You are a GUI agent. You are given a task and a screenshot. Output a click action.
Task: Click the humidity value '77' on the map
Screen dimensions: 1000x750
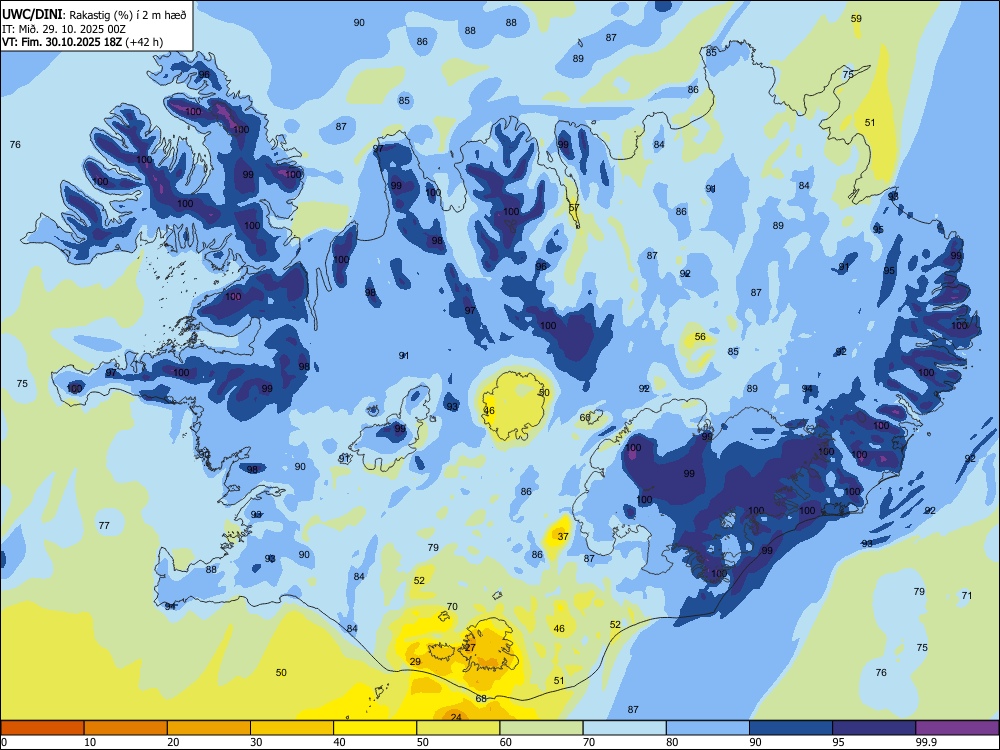pyautogui.click(x=104, y=526)
